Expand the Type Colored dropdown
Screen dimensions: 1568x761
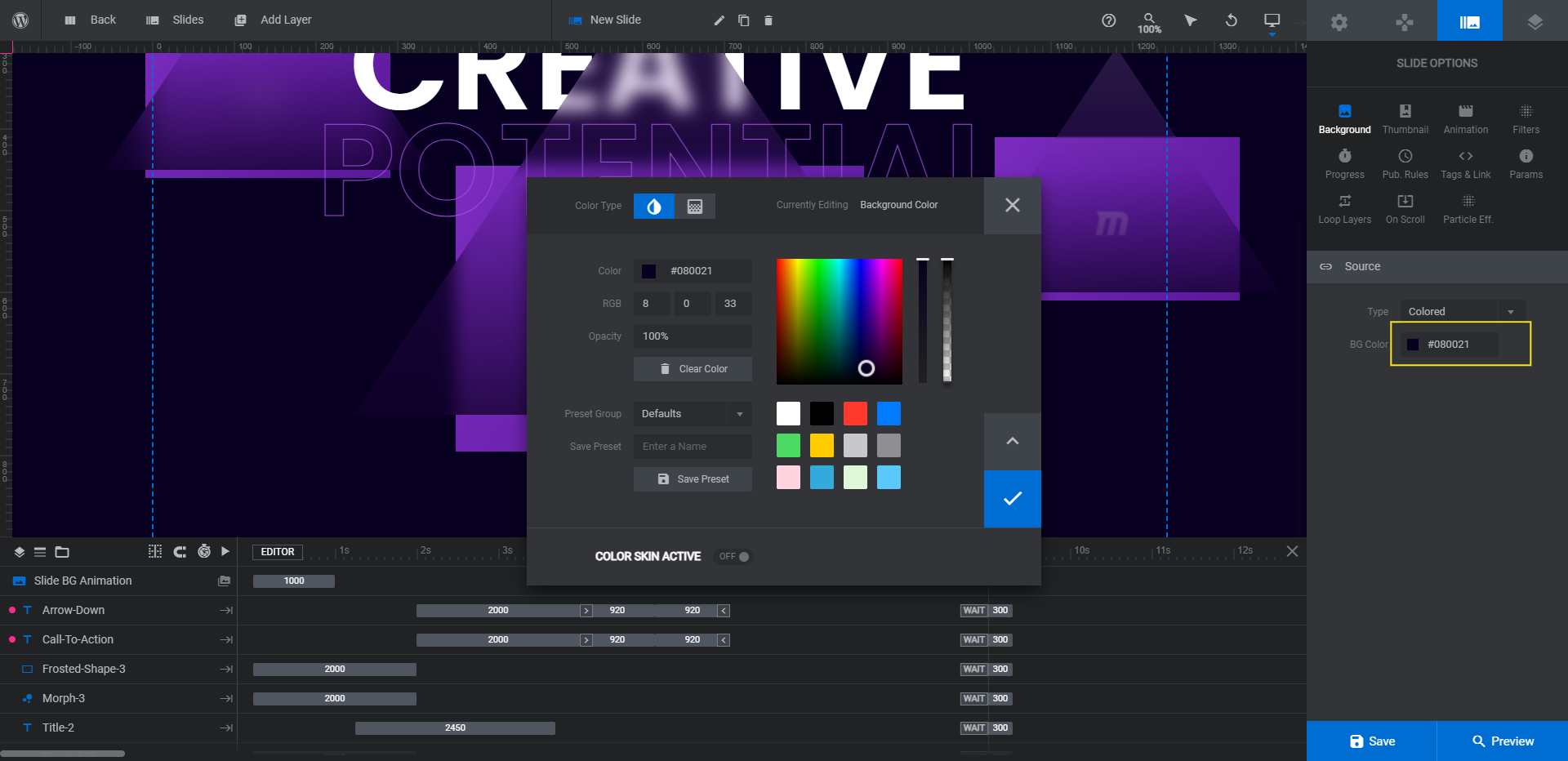(1463, 312)
